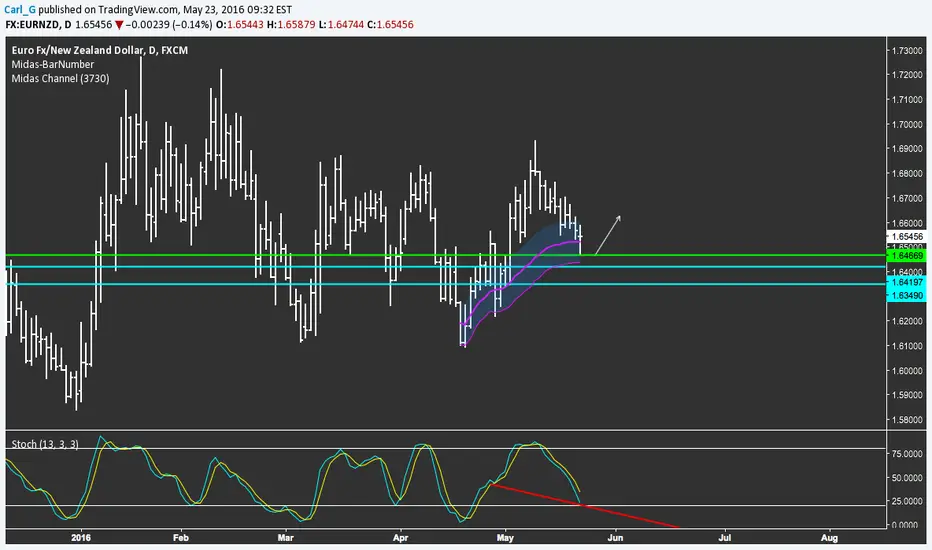
Task: Select the cyan 1.64197 price label
Action: tap(905, 282)
